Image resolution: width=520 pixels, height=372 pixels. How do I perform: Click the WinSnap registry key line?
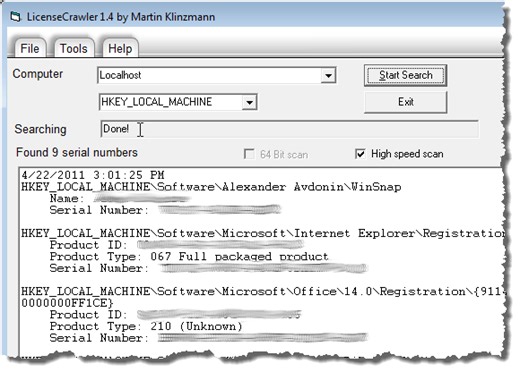(211, 187)
